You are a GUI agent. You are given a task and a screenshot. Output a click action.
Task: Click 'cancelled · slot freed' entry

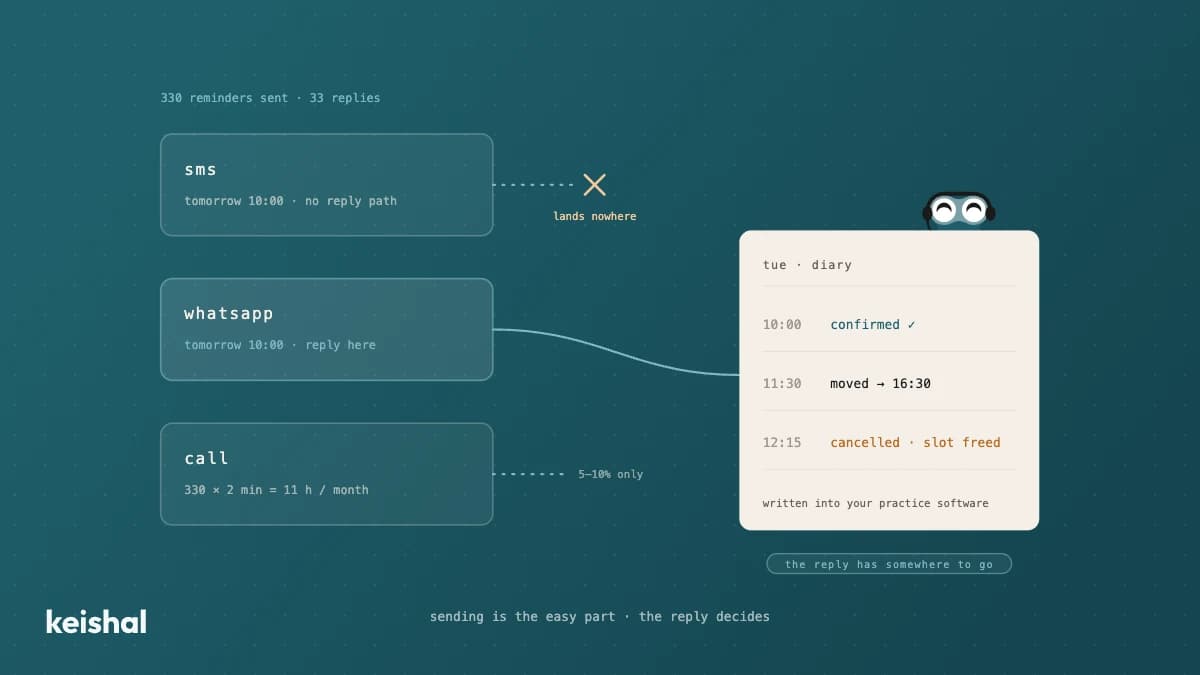(915, 443)
